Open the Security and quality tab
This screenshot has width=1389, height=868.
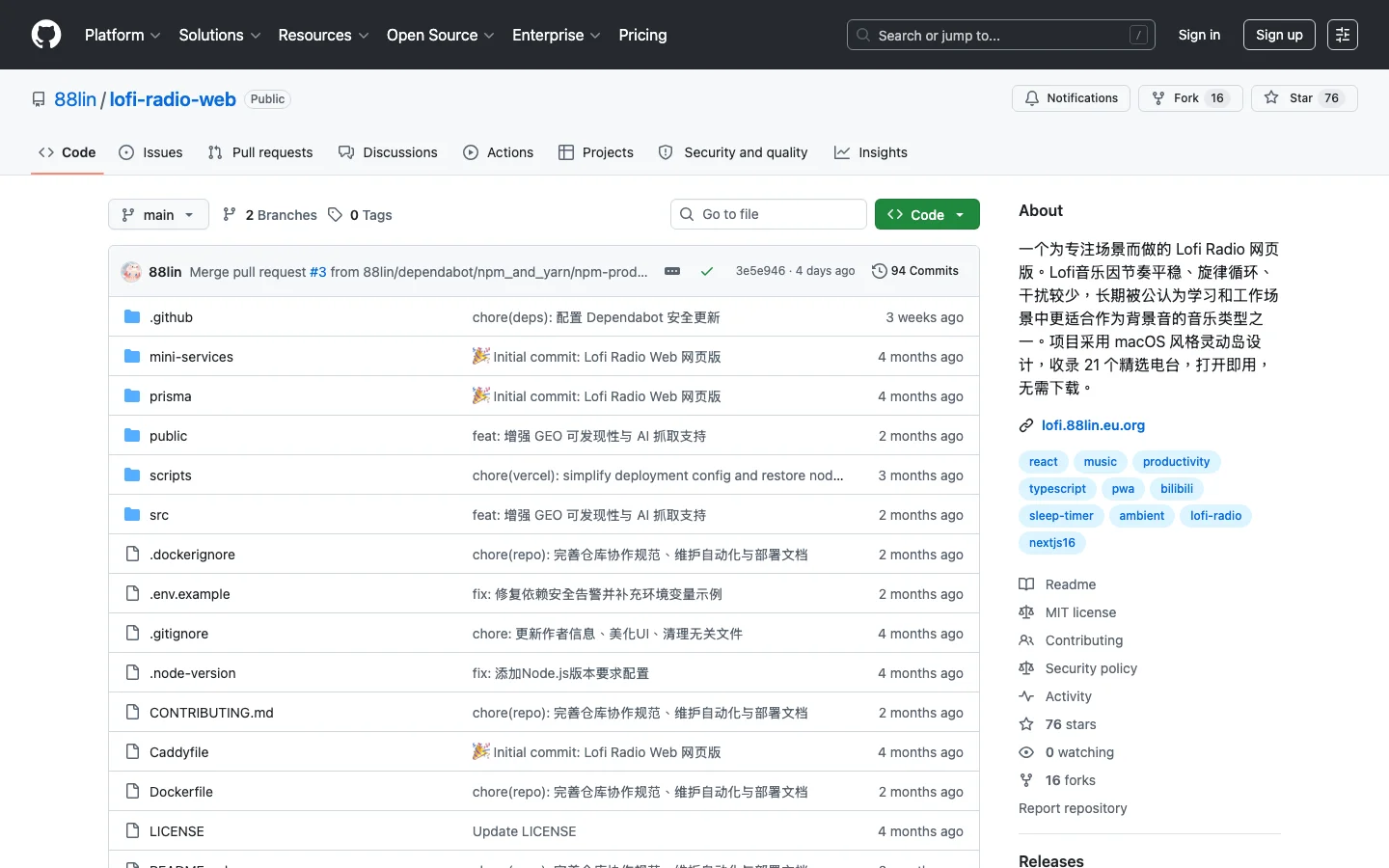[x=733, y=152]
